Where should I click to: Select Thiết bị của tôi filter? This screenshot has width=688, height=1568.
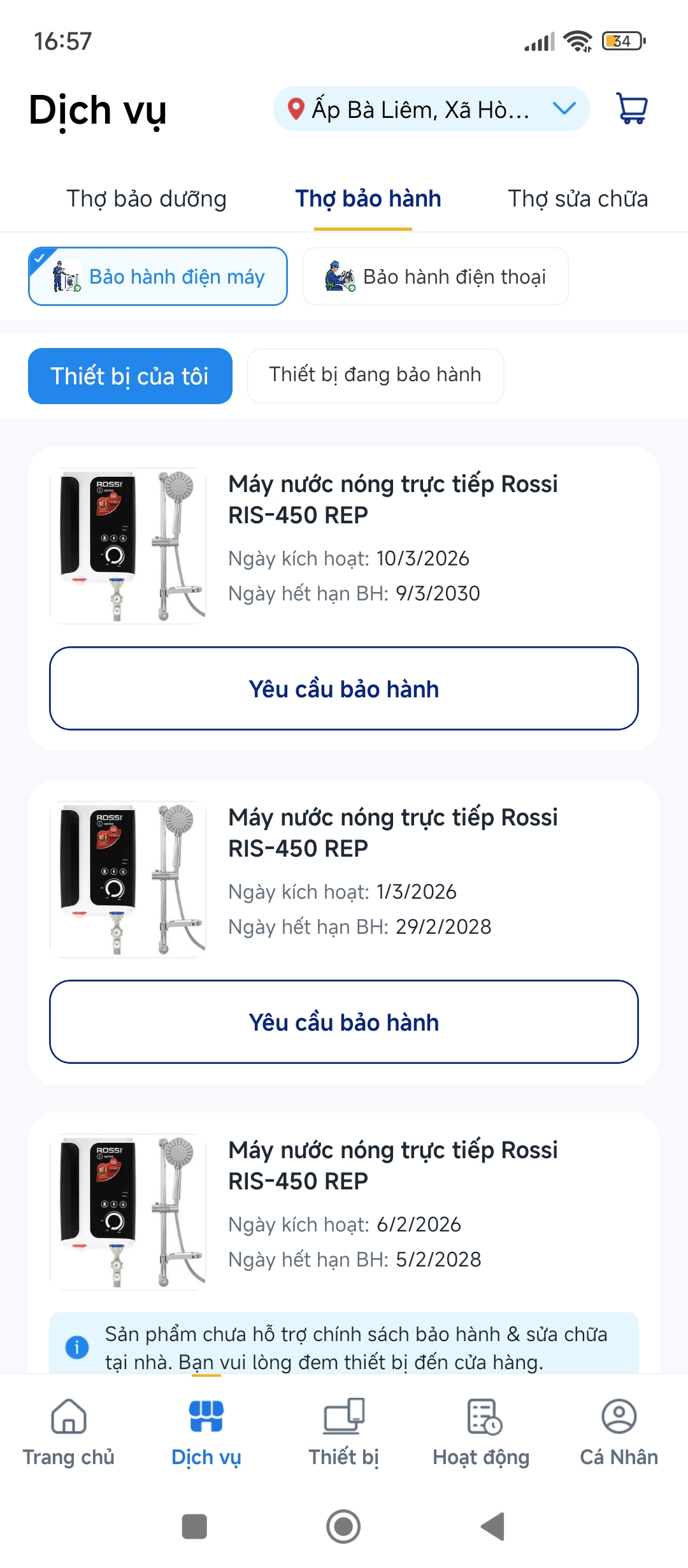tap(130, 376)
